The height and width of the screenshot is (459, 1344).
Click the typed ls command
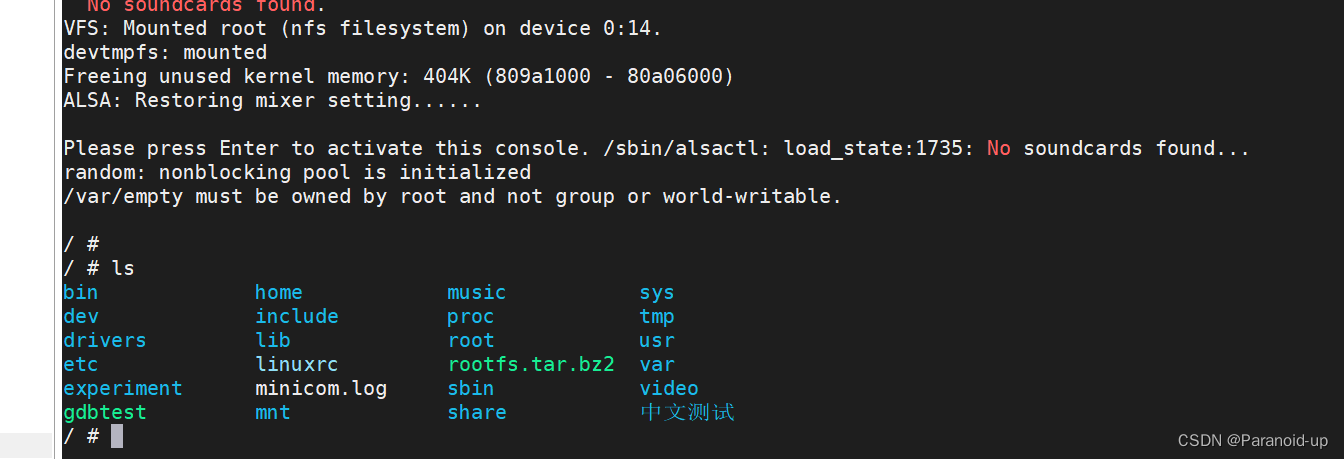coord(122,268)
